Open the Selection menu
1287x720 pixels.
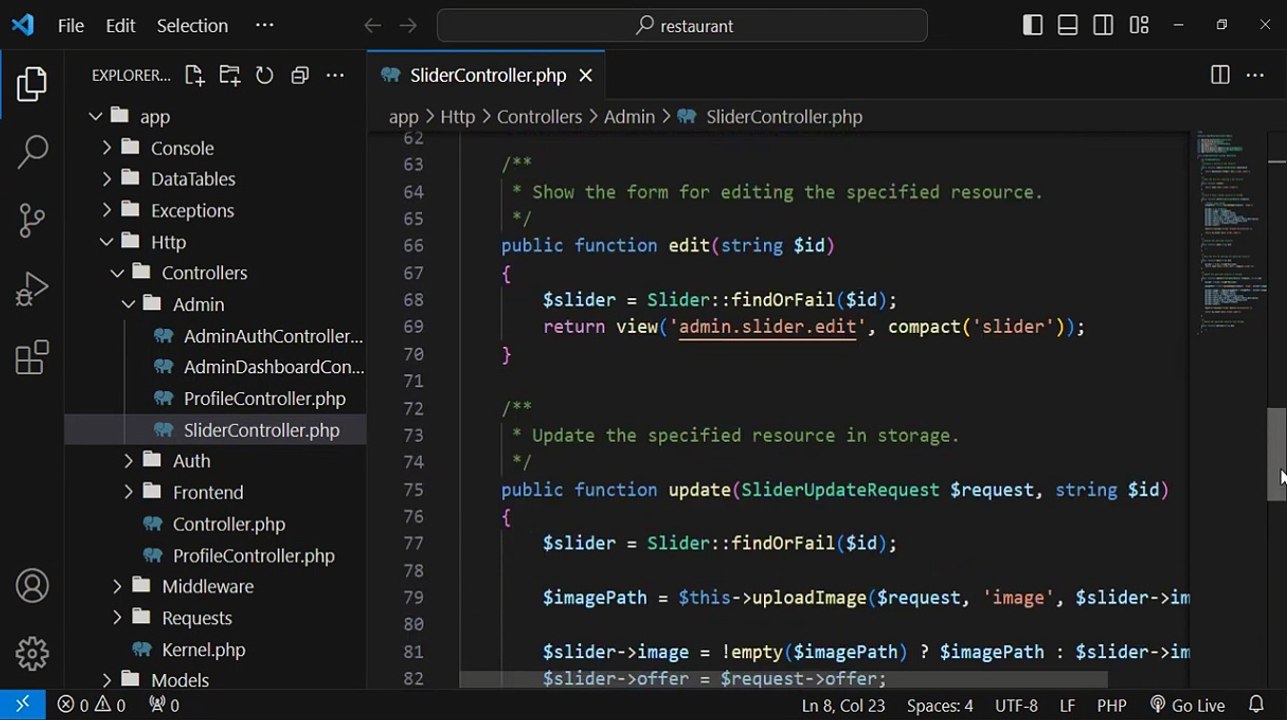point(192,26)
